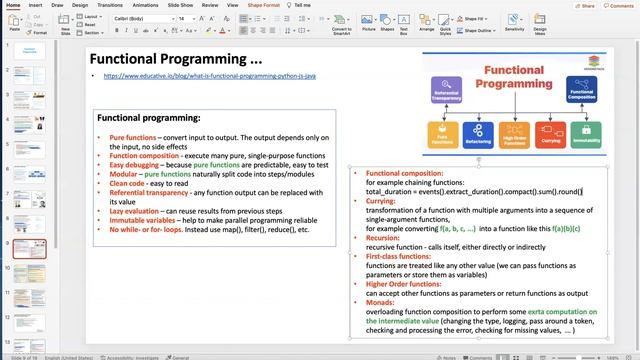This screenshot has width=640, height=360.
Task: Click the Format painter button
Action: point(37,32)
